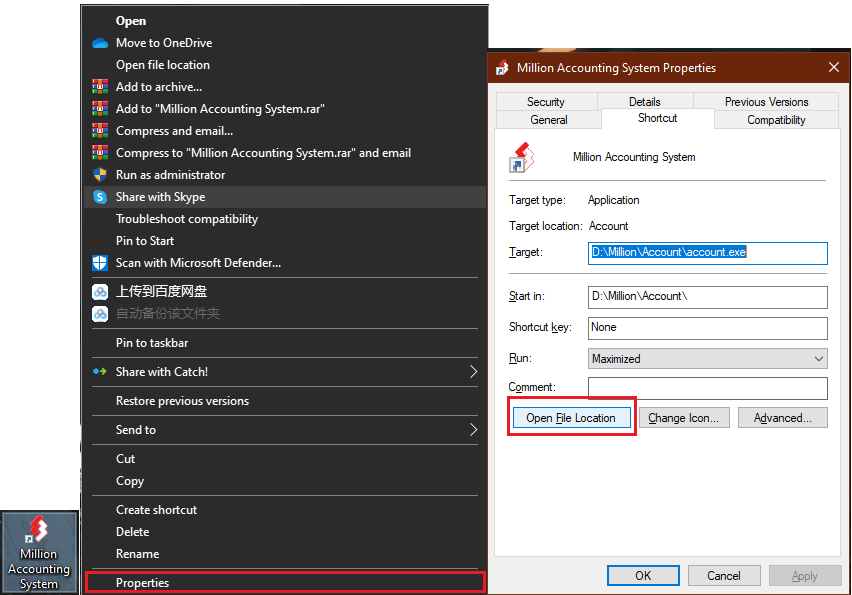Screen dimensions: 852x595
Task: Click the Advanced... button
Action: click(782, 418)
